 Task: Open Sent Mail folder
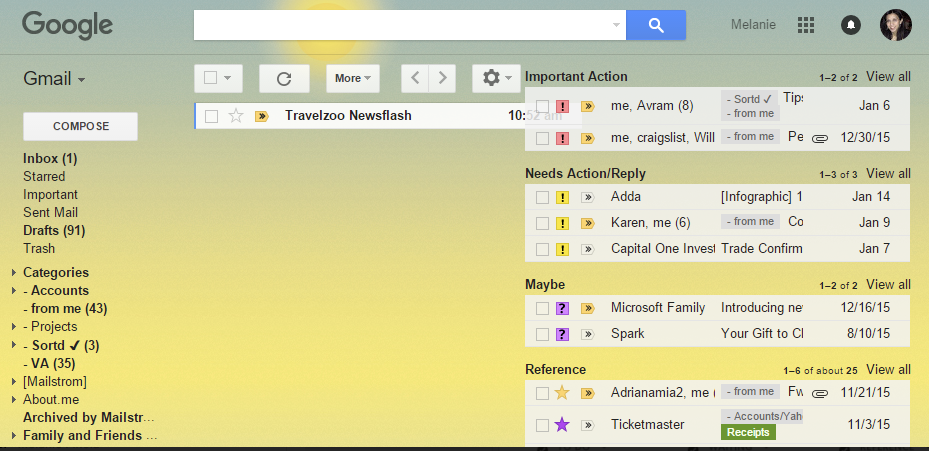[50, 212]
